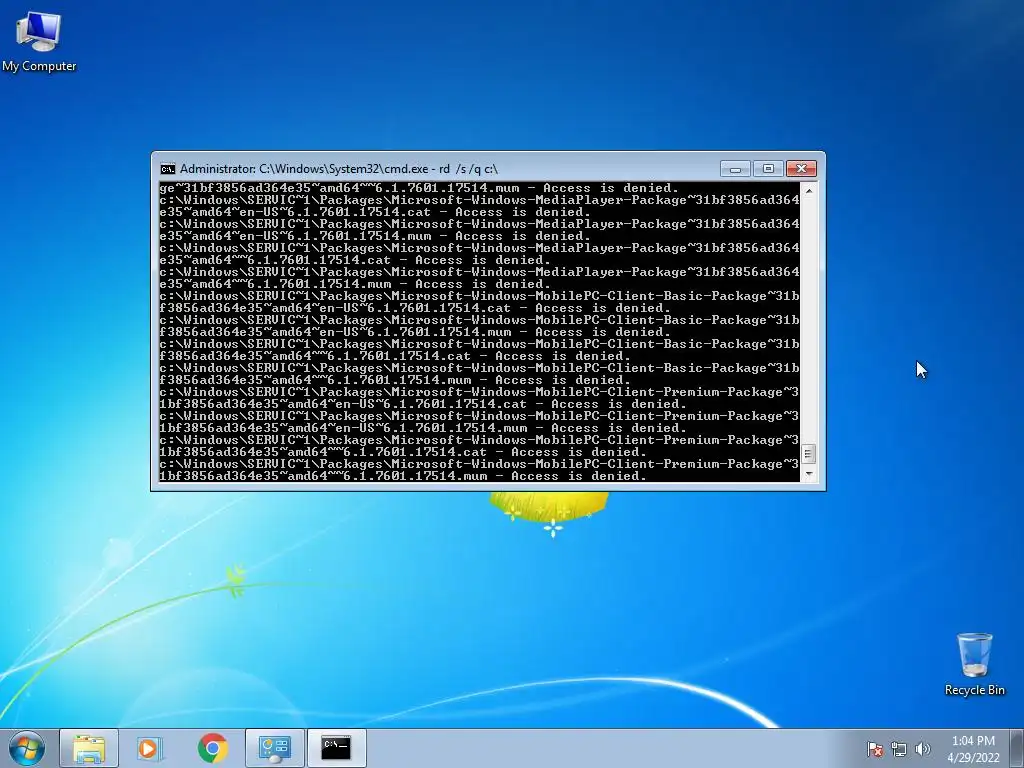Click the cmd scrollbar down arrow
This screenshot has width=1024, height=768.
point(808,474)
